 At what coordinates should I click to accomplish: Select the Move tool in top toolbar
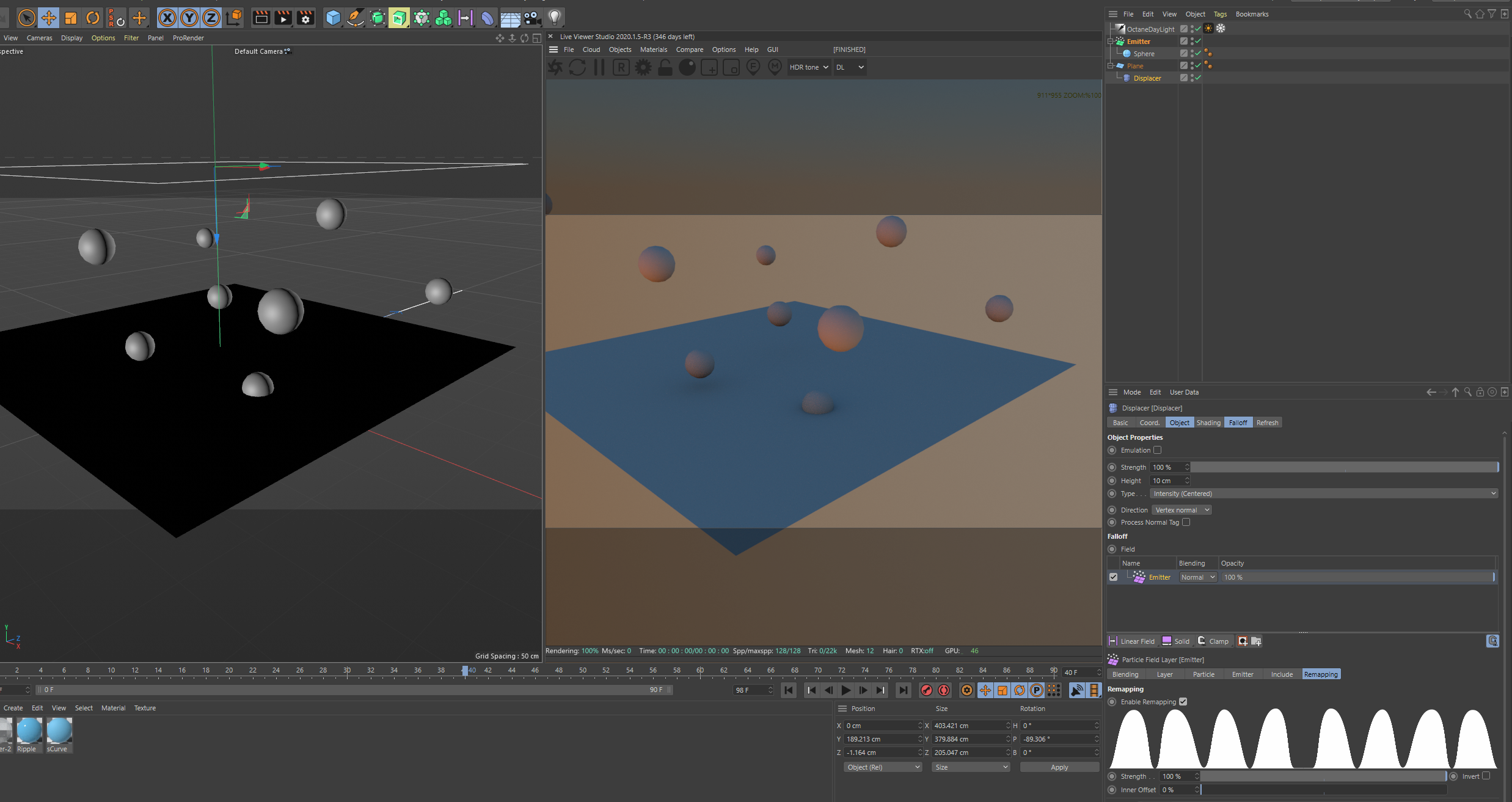click(48, 18)
